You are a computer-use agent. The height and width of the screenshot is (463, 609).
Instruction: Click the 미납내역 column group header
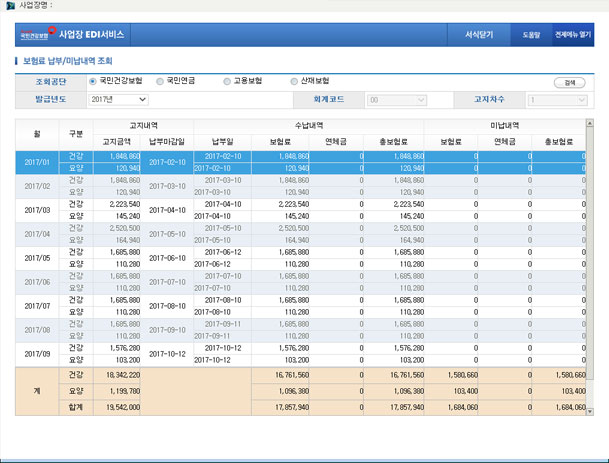pos(505,126)
